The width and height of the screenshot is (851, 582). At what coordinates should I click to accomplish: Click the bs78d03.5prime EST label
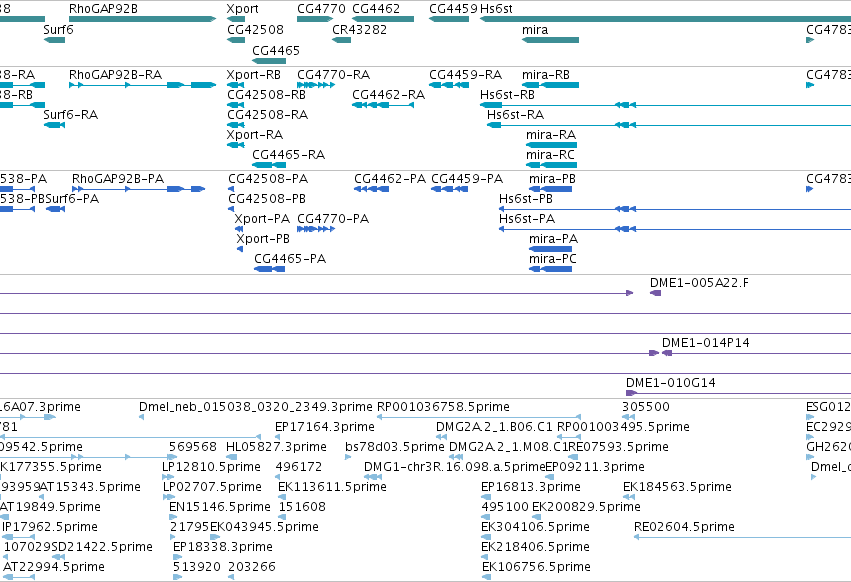395,447
